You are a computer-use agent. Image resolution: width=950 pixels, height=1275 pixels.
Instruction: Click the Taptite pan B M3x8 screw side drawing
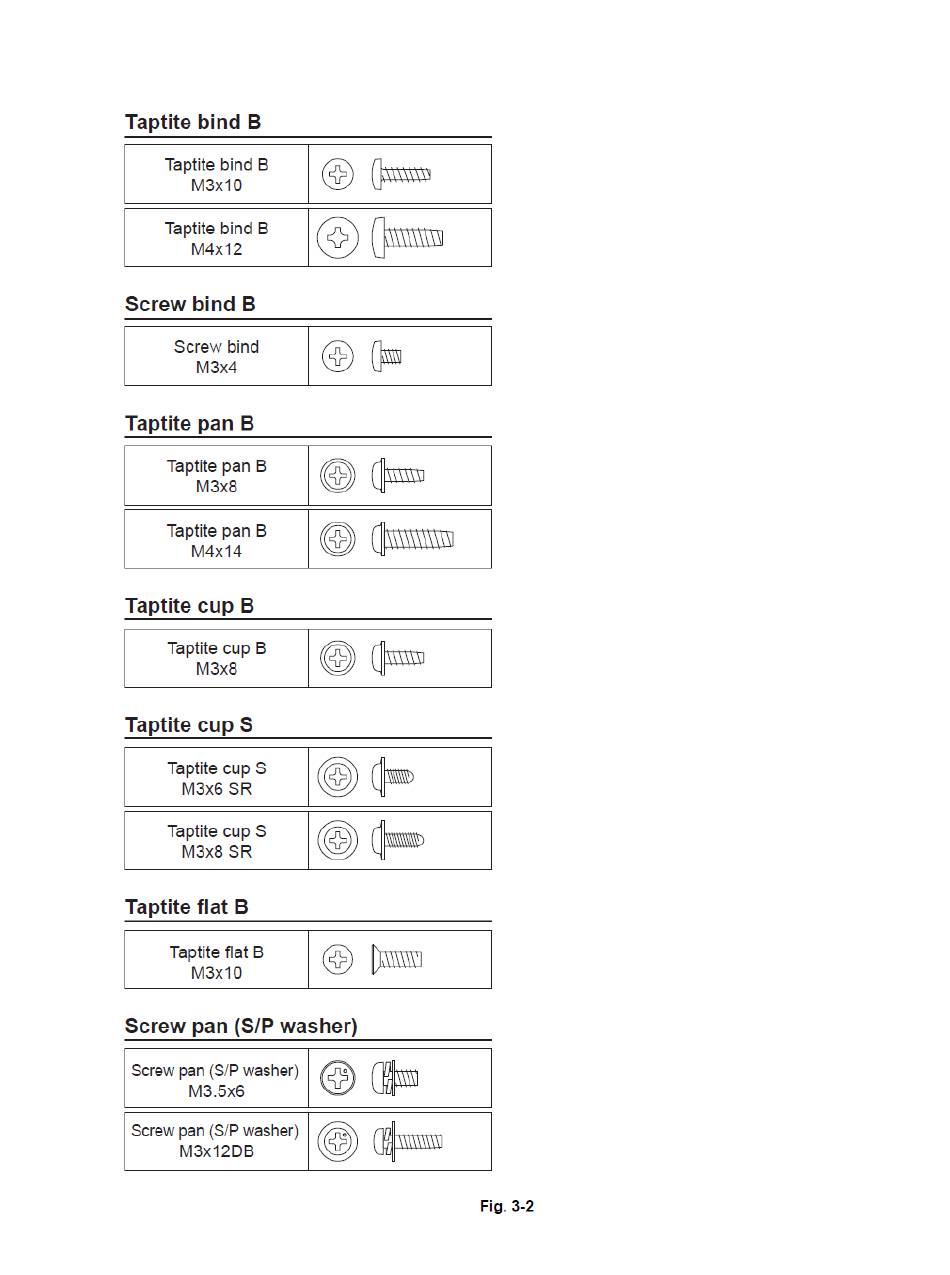[x=398, y=475]
